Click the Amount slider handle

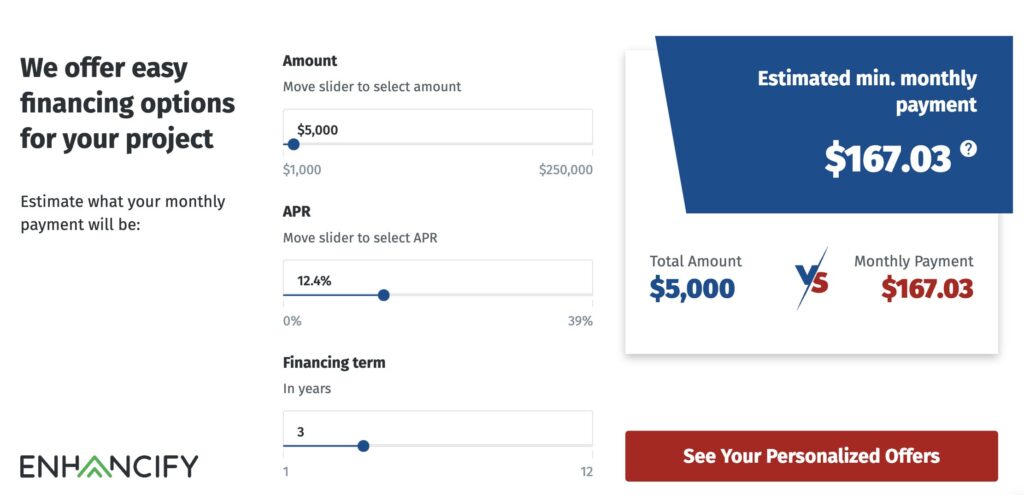(x=294, y=144)
